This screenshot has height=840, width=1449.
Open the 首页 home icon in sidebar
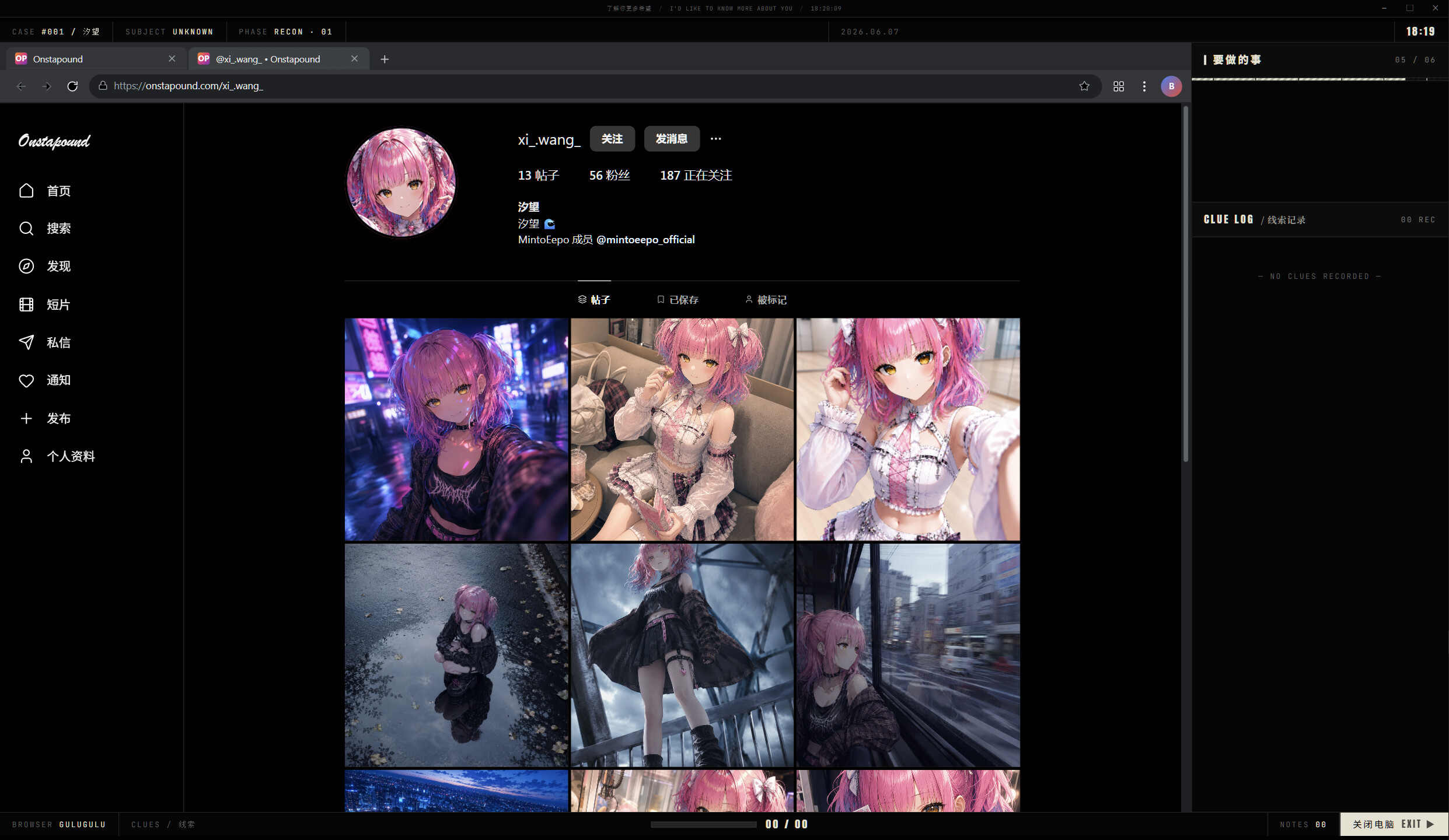tap(26, 191)
